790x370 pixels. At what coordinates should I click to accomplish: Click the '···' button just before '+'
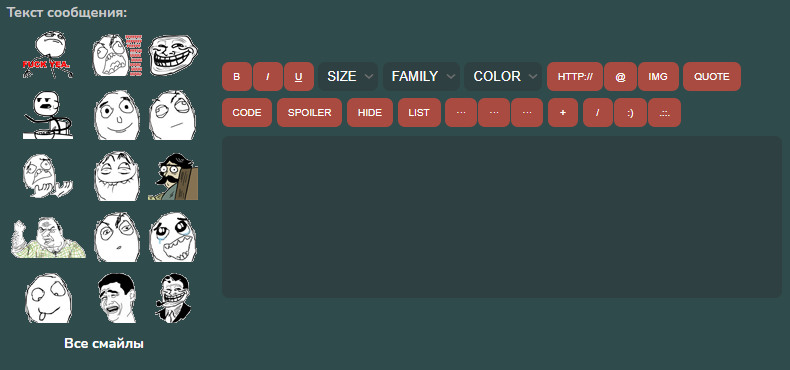(x=527, y=112)
